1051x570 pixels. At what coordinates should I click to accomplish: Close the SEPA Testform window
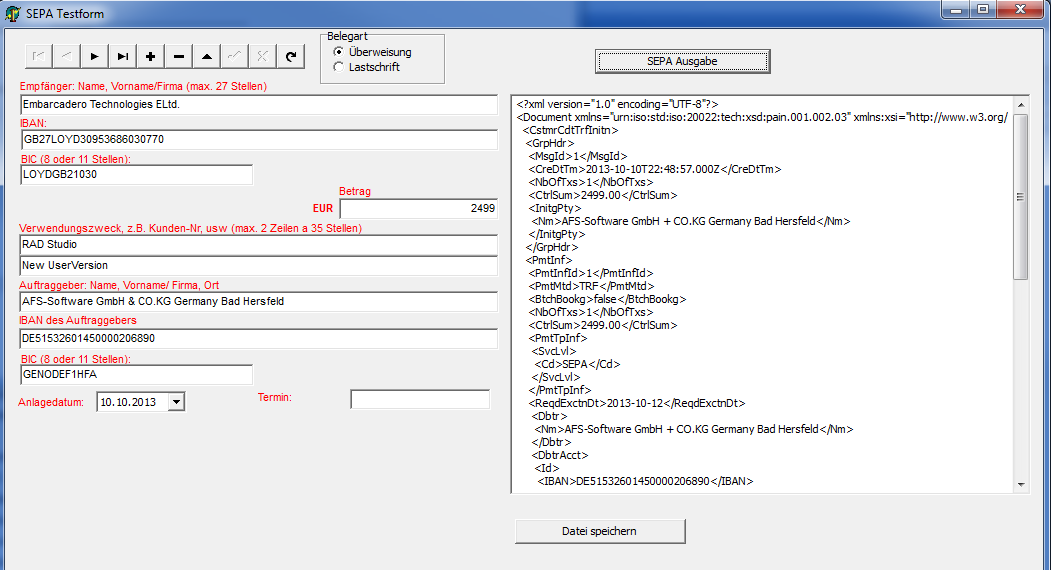coord(1021,9)
